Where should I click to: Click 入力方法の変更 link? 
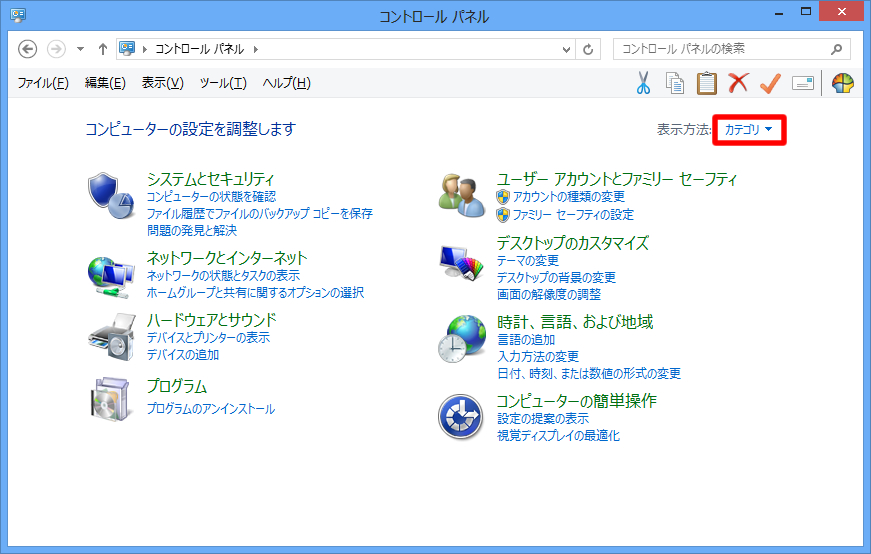click(538, 356)
